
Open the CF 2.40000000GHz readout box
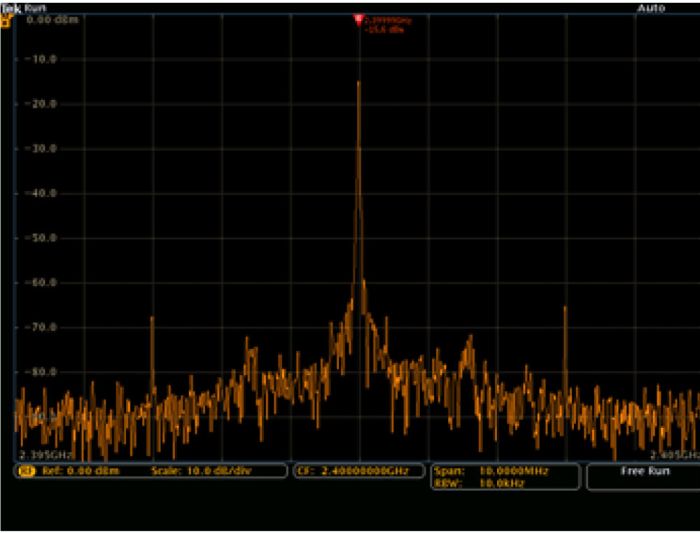pyautogui.click(x=359, y=471)
